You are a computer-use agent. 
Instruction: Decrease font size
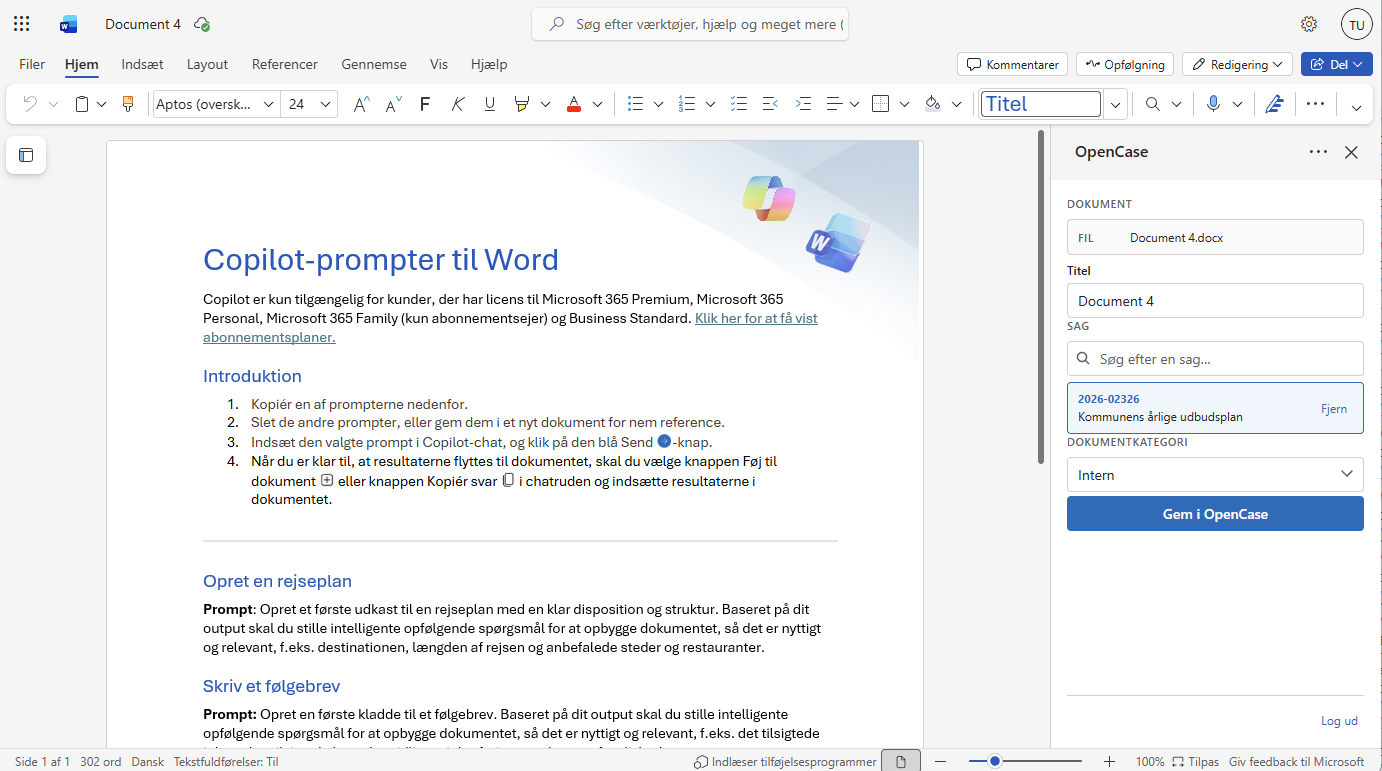click(393, 104)
